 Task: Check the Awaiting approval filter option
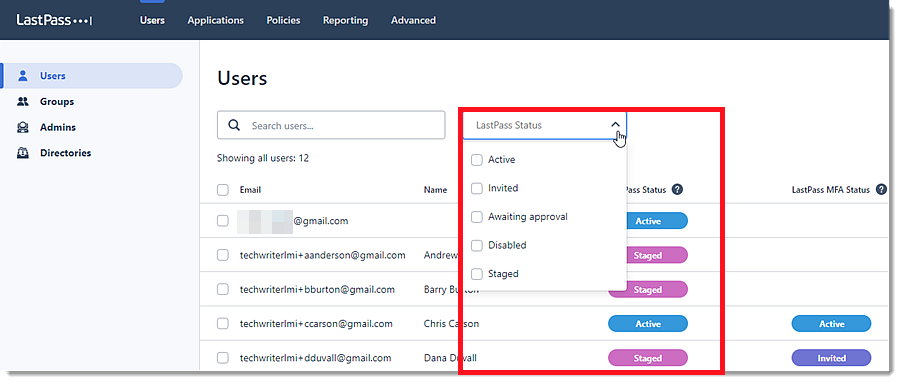[x=476, y=217]
